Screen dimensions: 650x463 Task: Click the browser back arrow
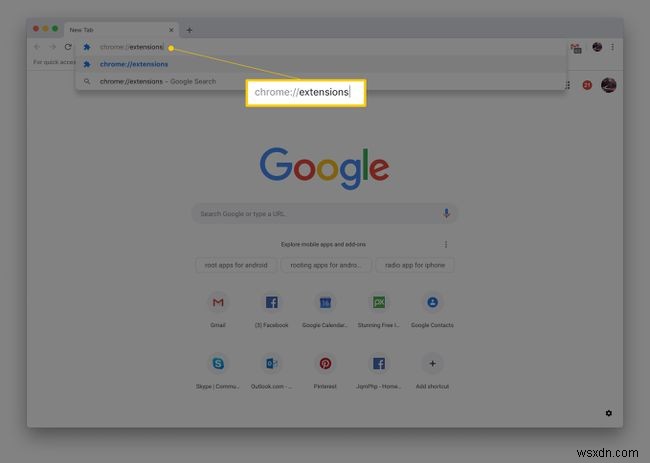37,47
